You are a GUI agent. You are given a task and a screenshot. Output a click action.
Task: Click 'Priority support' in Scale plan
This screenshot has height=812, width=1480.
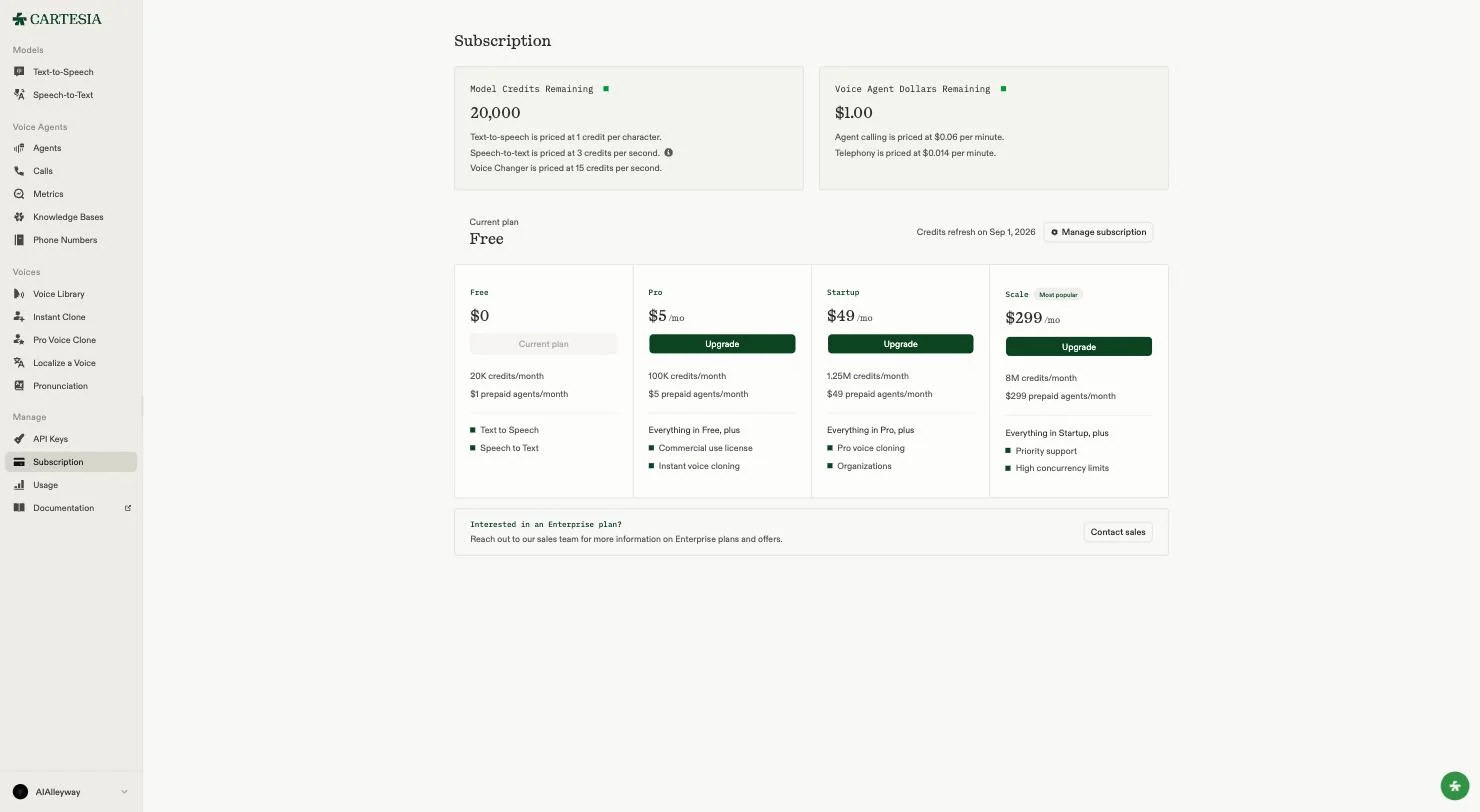(1046, 451)
